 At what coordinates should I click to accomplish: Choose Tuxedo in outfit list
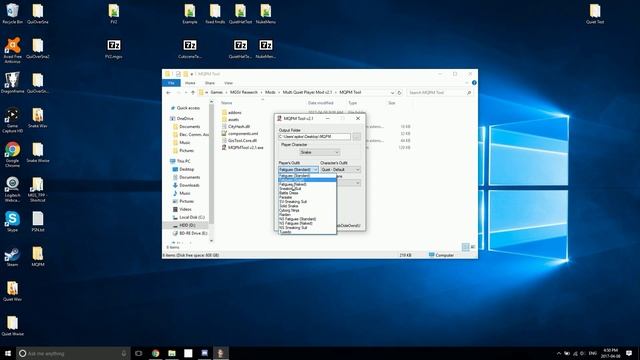tap(307, 232)
